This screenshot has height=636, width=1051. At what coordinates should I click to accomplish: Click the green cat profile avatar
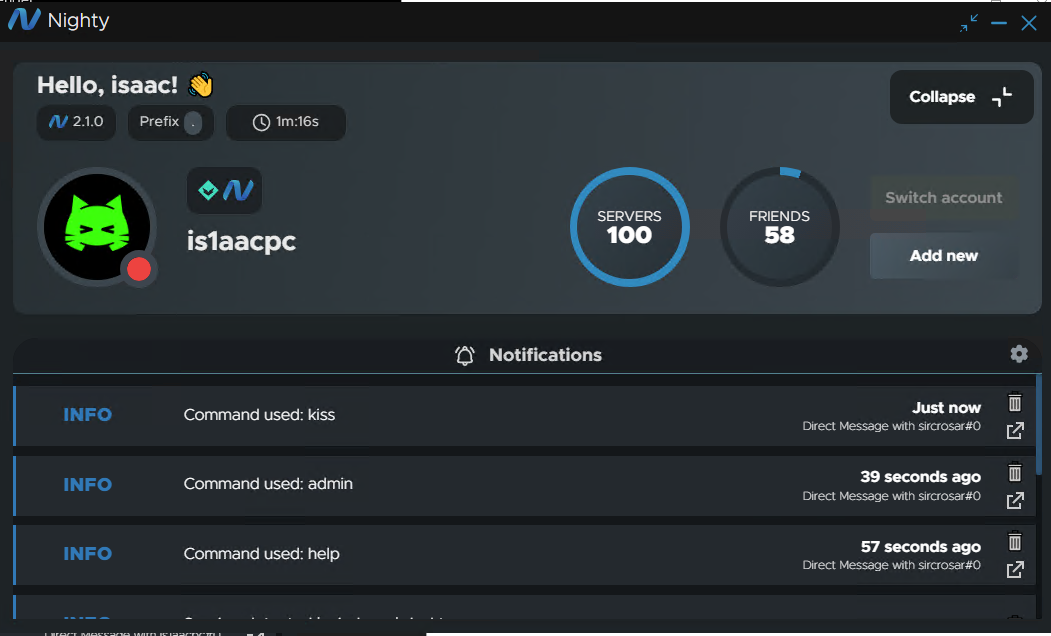[94, 227]
